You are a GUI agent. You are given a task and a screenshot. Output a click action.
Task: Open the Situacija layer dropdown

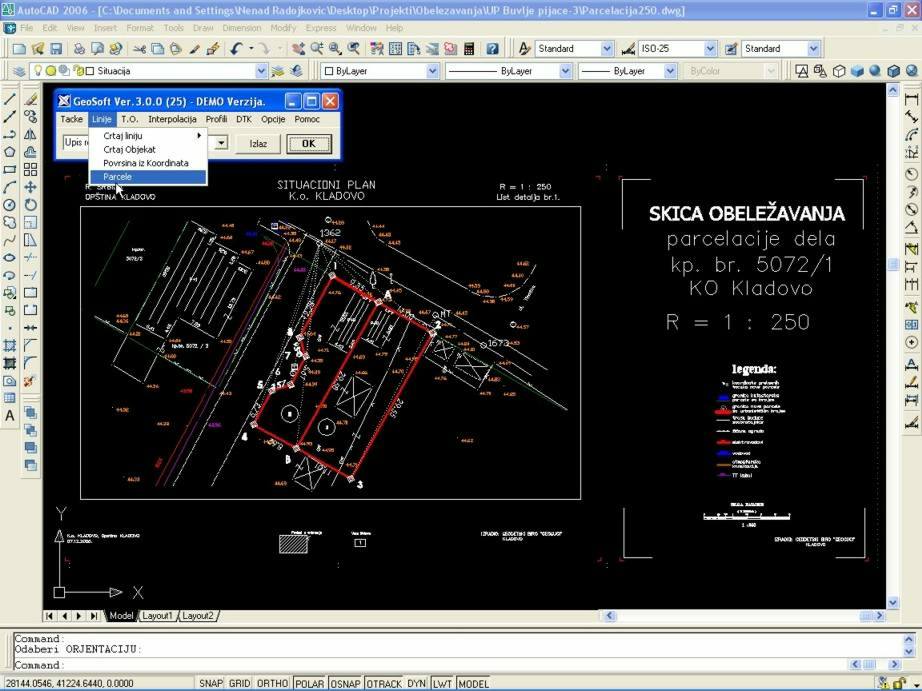pyautogui.click(x=261, y=71)
